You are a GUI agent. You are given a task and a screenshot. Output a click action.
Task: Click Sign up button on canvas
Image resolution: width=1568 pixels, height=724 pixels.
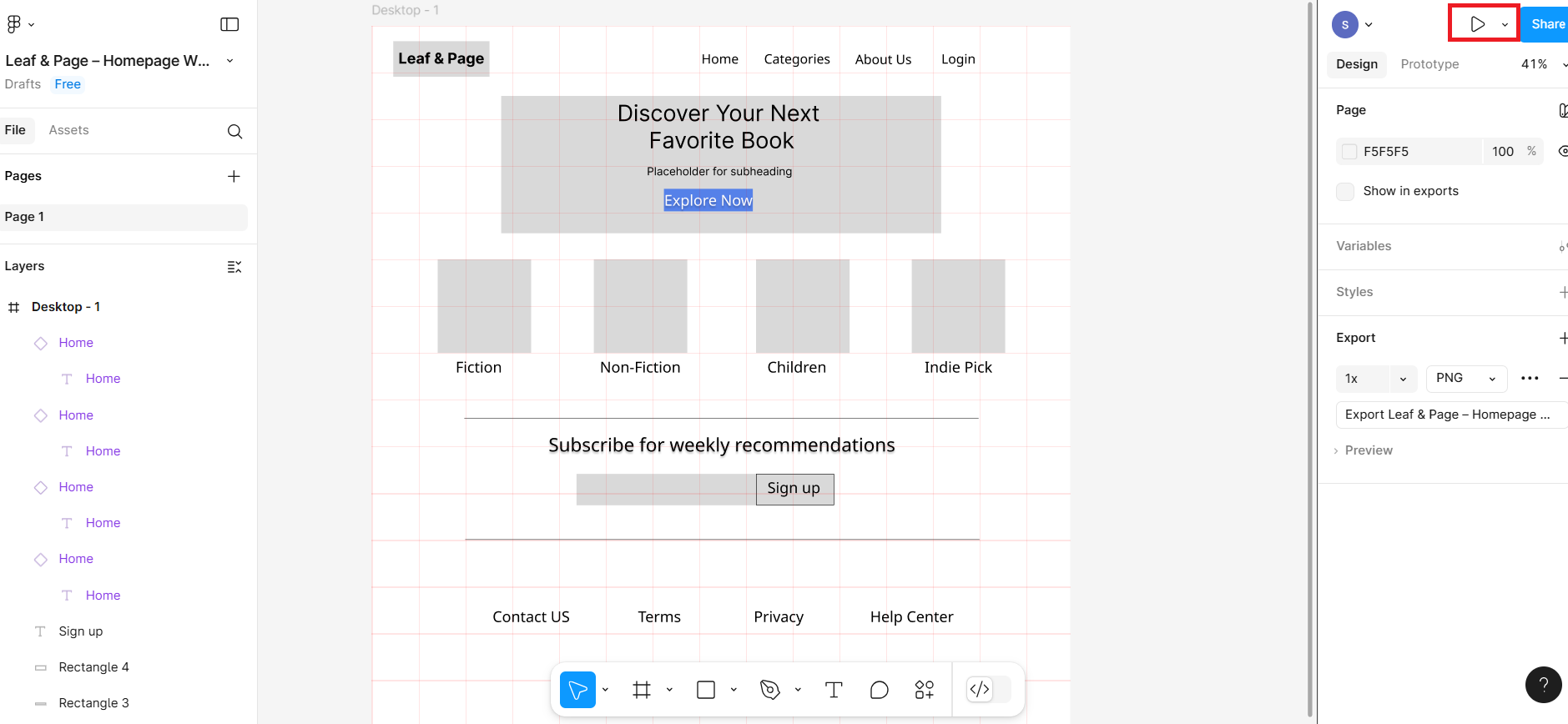794,489
